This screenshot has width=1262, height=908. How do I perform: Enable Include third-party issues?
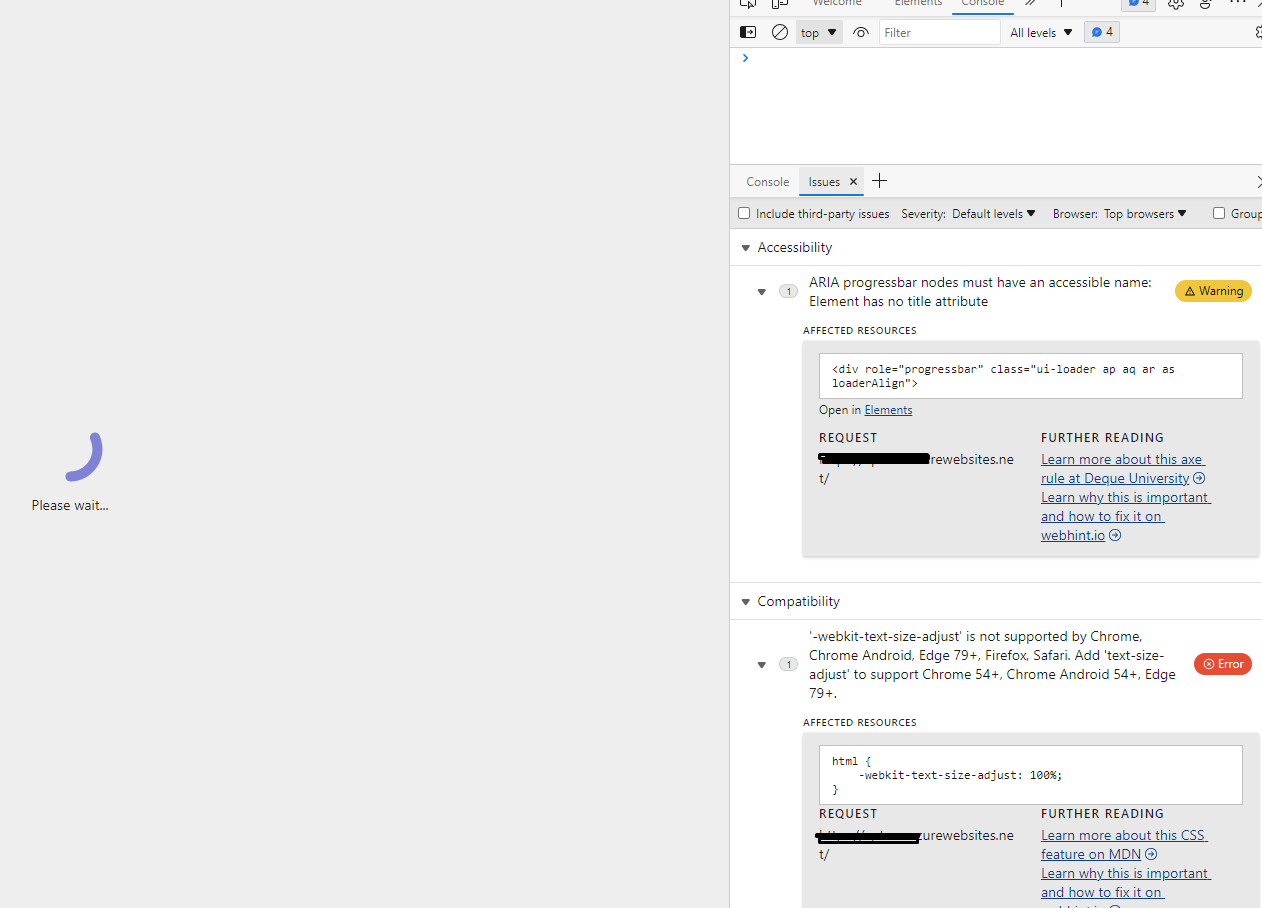coord(744,213)
